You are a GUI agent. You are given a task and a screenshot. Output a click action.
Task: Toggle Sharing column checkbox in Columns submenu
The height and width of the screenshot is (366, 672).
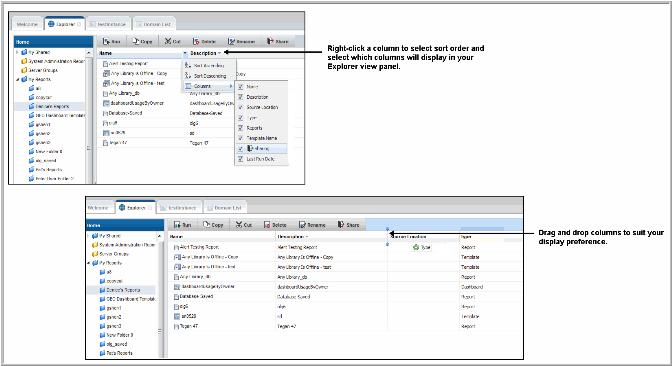pos(240,148)
